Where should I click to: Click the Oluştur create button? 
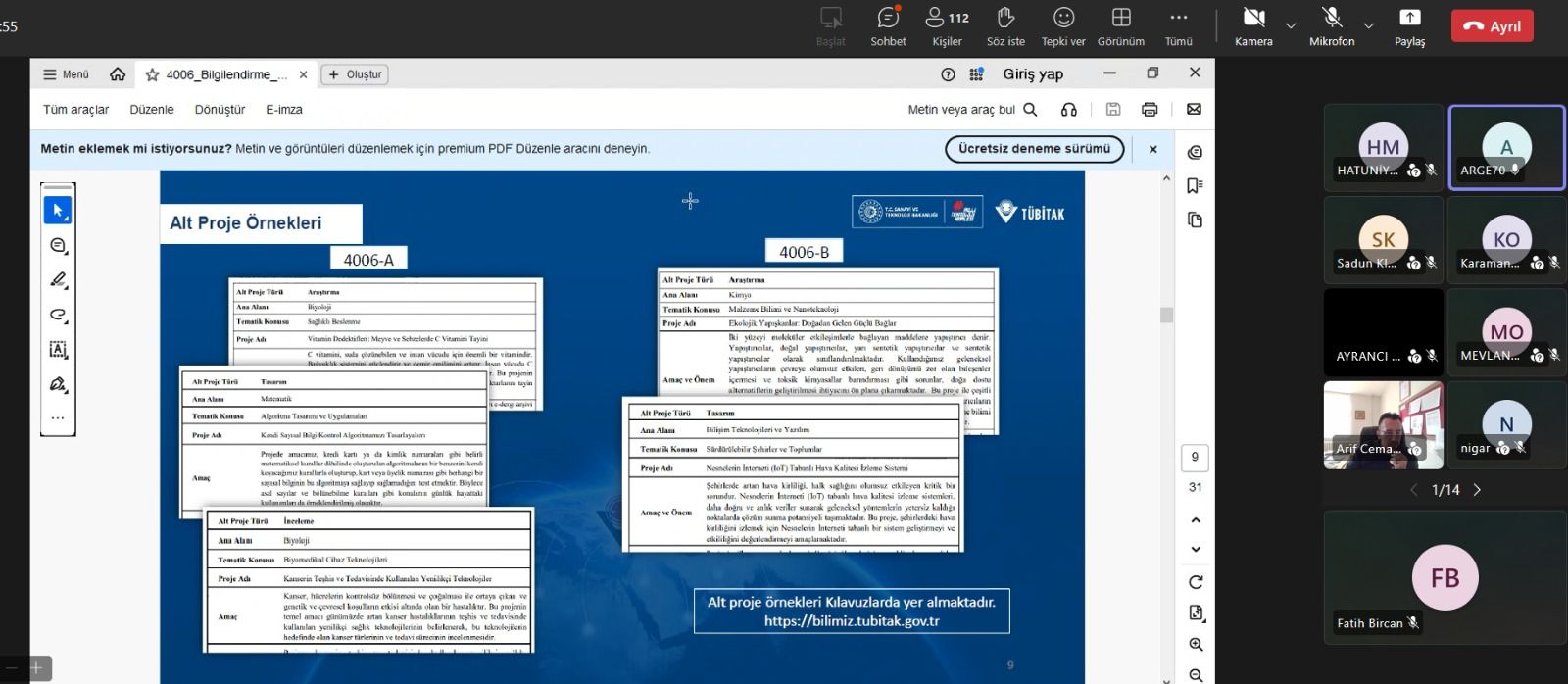[x=355, y=74]
